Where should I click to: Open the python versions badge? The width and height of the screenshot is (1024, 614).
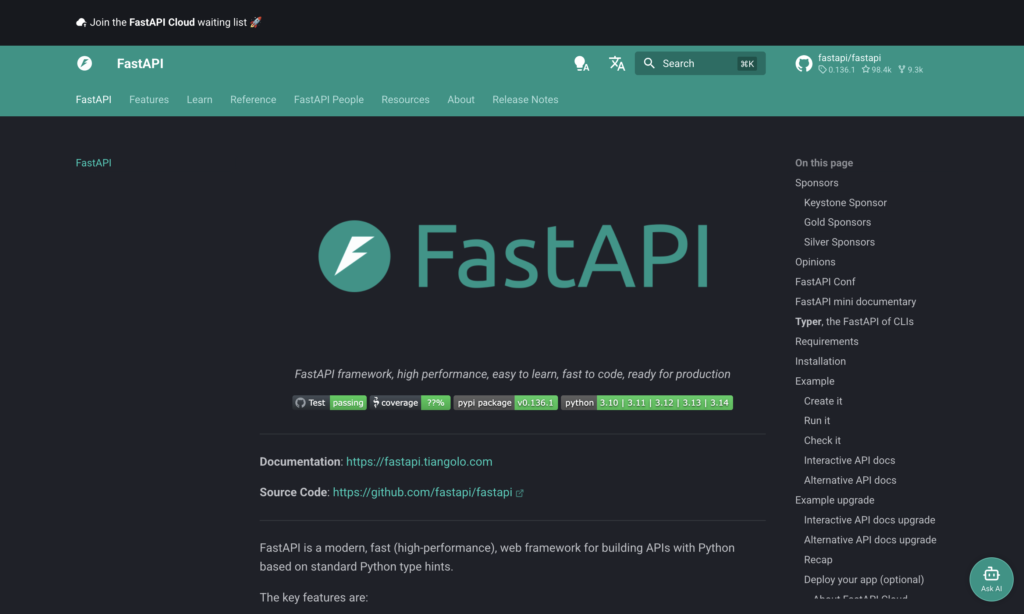point(647,402)
